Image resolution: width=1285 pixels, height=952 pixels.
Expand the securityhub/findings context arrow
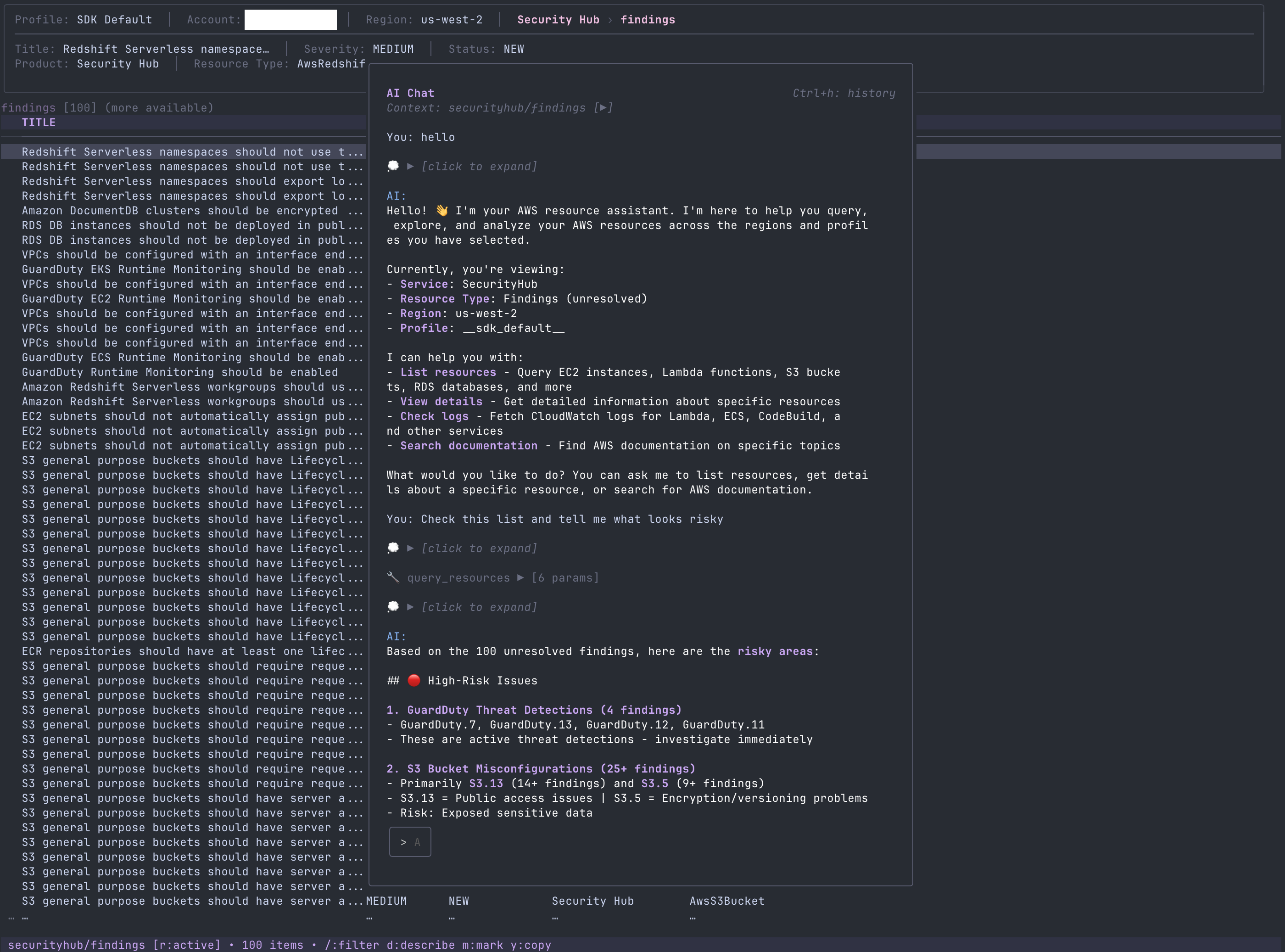[x=603, y=107]
